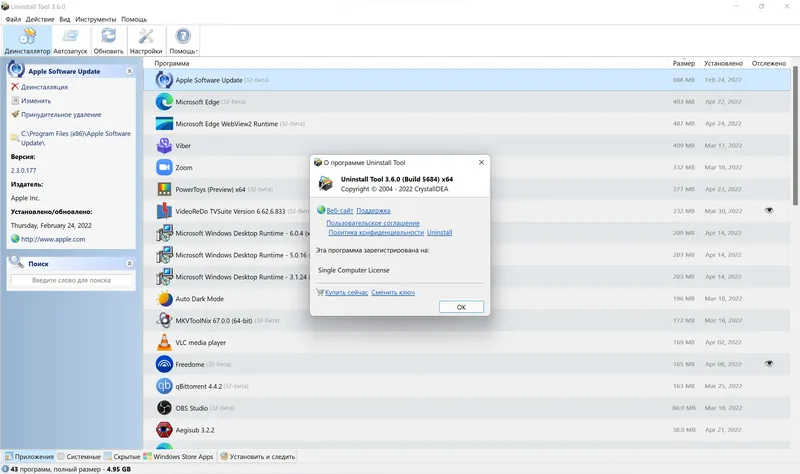Click the Uninstall Tool icon in about dialog
Image resolution: width=800 pixels, height=474 pixels.
coord(326,183)
